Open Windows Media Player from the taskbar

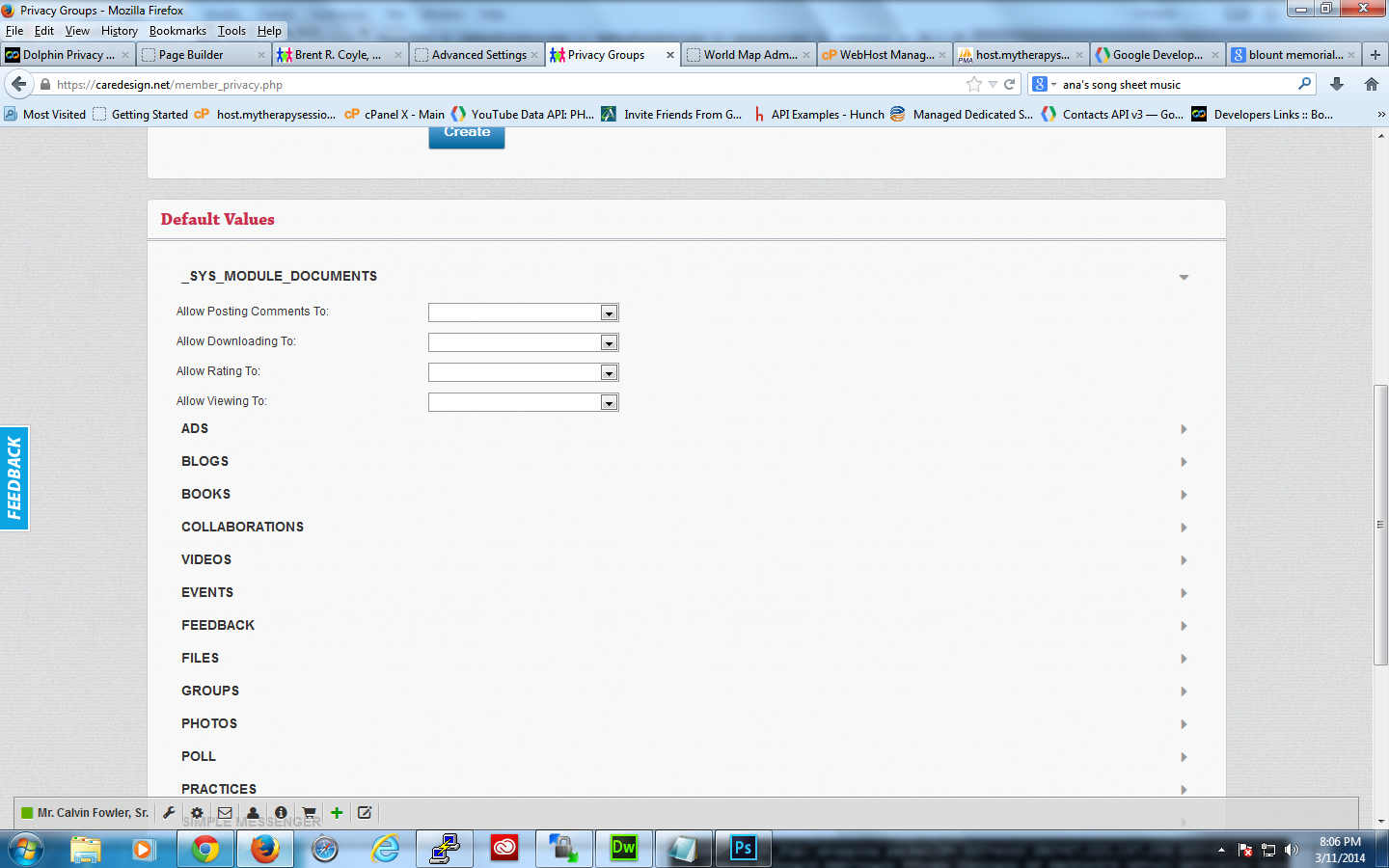point(144,850)
